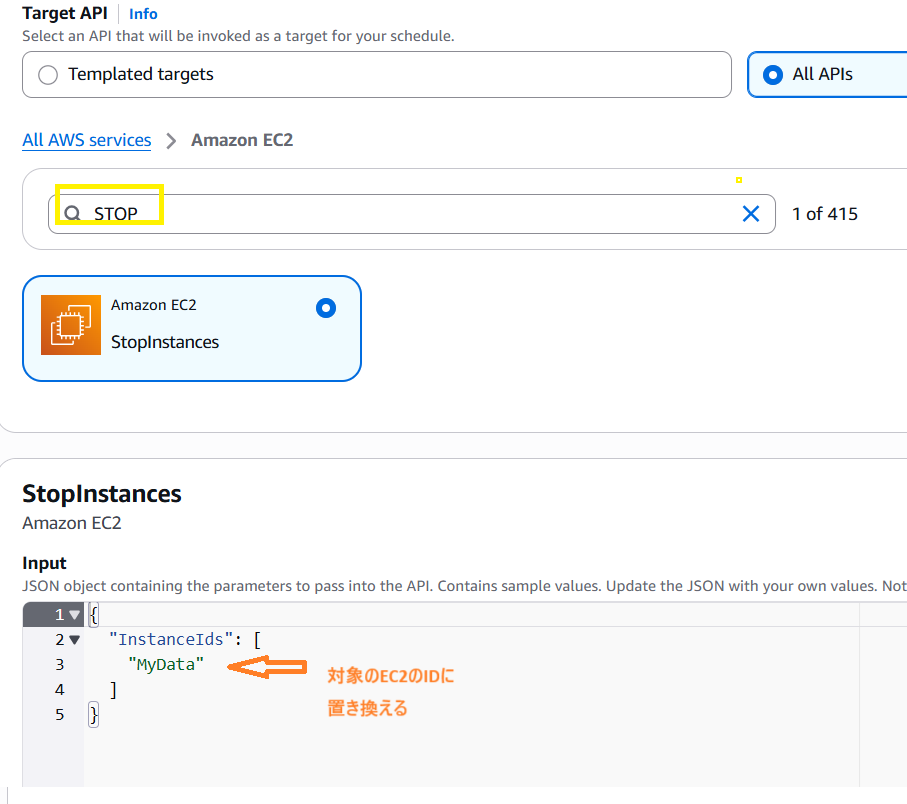The image size is (907, 804).
Task: Collapse line 2 InstanceIds fold arrow
Action: tap(74, 640)
